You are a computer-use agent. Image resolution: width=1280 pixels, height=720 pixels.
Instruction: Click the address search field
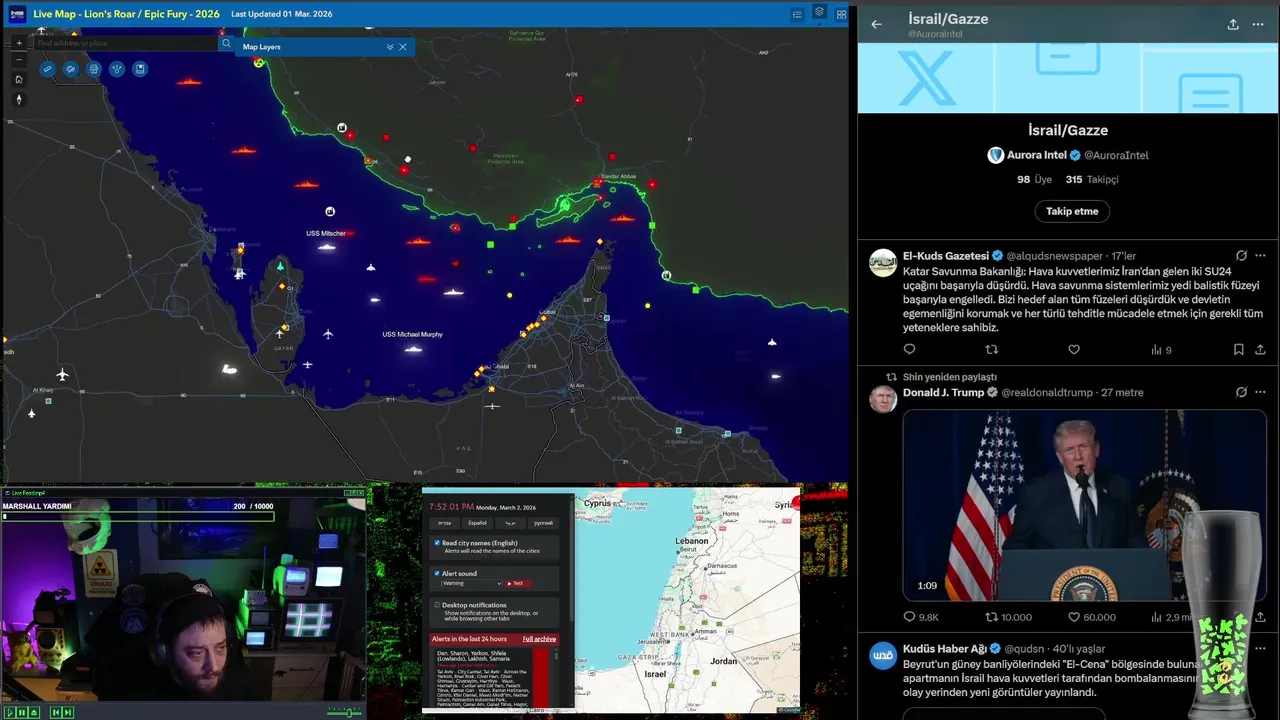click(x=125, y=43)
